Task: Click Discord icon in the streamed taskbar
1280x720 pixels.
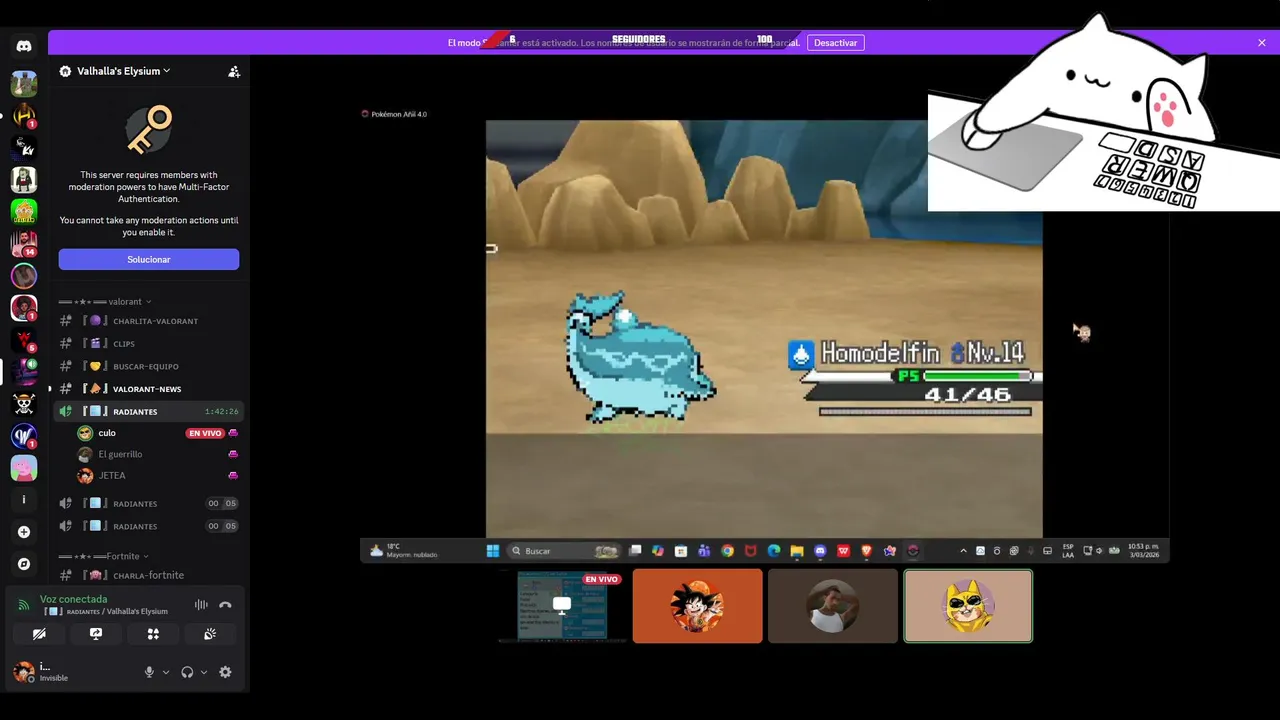Action: pyautogui.click(x=820, y=551)
